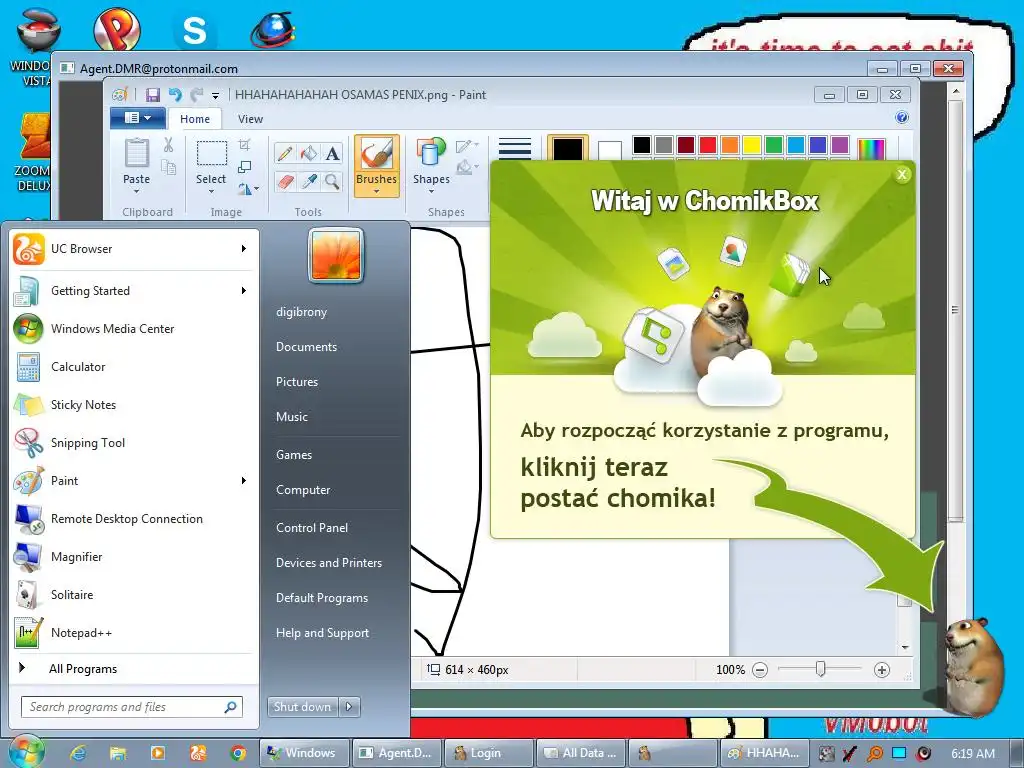Screen dimensions: 1024x768
Task: Switch to All Data taskbar window
Action: click(580, 753)
